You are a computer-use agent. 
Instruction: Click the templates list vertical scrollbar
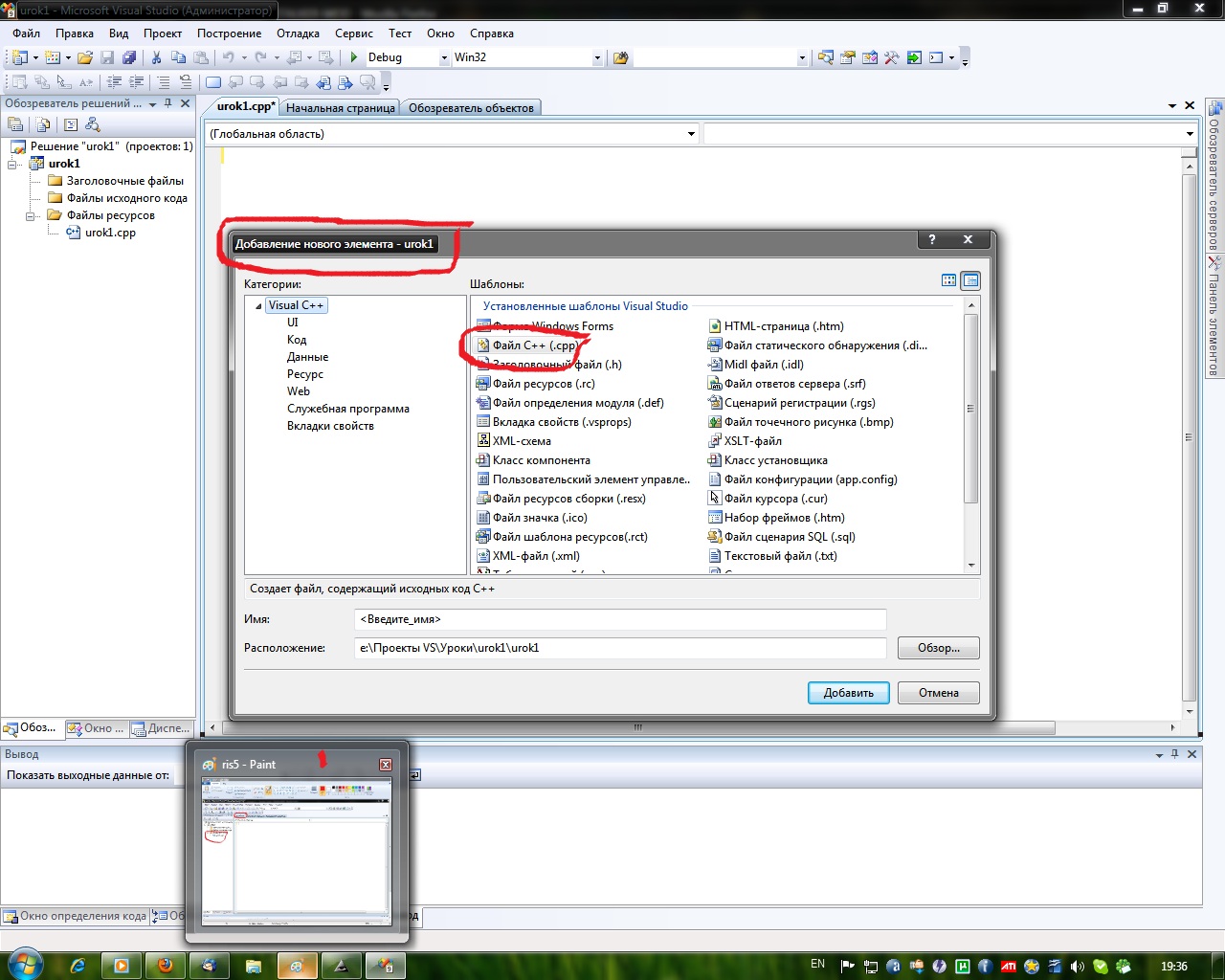(x=971, y=435)
